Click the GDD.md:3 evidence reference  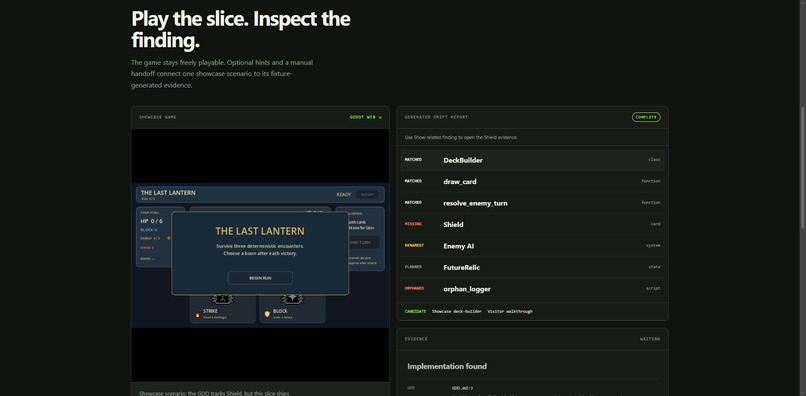coord(462,388)
